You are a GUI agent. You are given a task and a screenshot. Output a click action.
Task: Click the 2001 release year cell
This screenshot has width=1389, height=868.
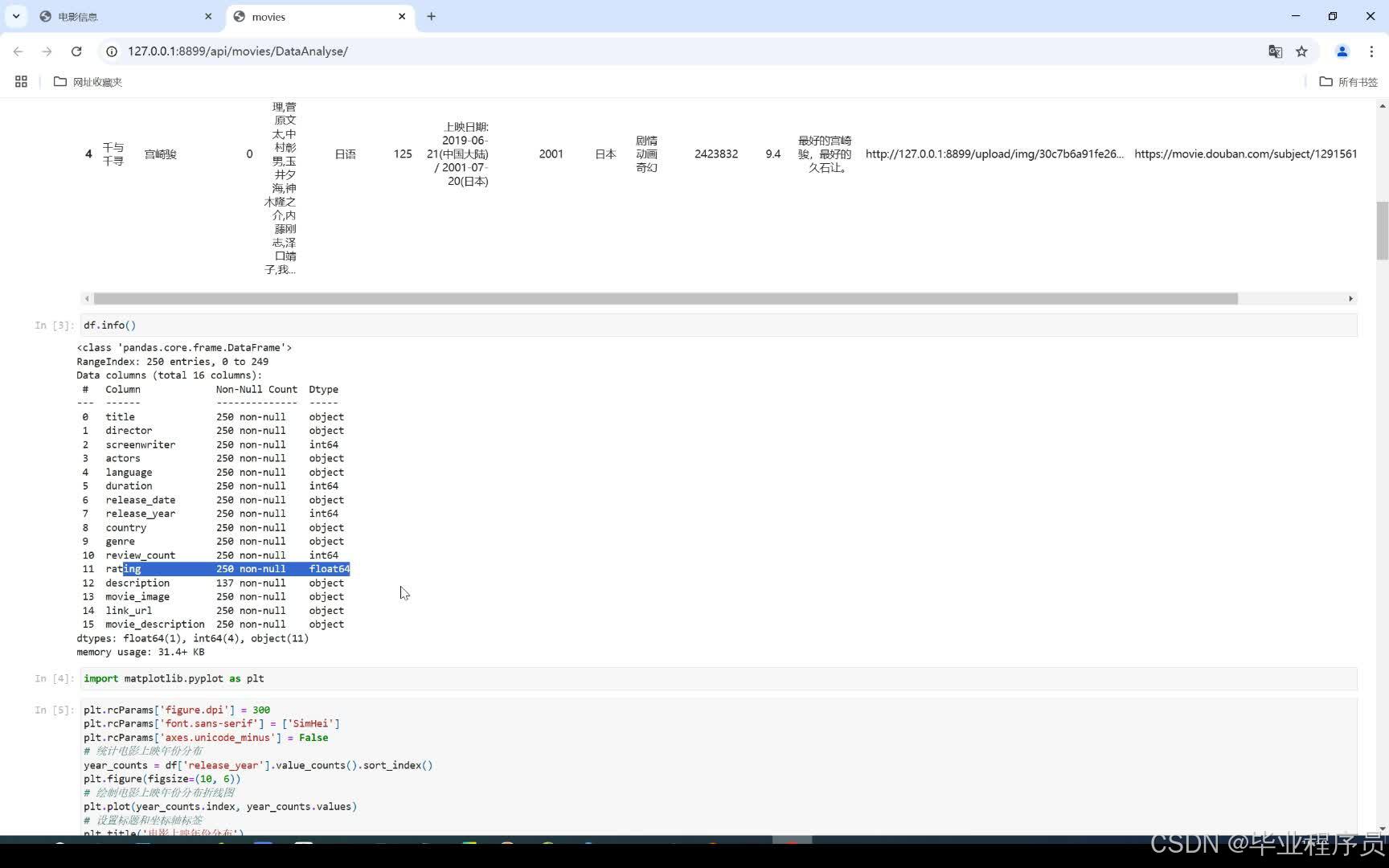pyautogui.click(x=551, y=154)
